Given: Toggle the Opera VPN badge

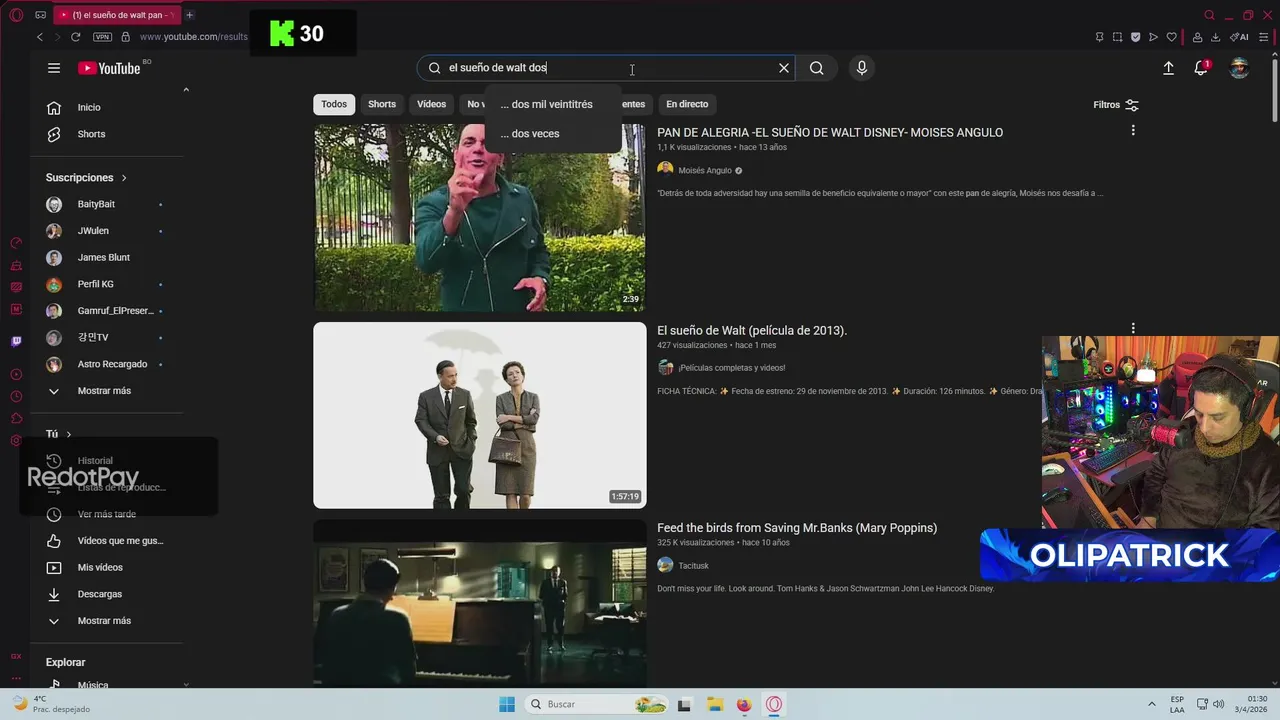Looking at the screenshot, I should pos(102,37).
